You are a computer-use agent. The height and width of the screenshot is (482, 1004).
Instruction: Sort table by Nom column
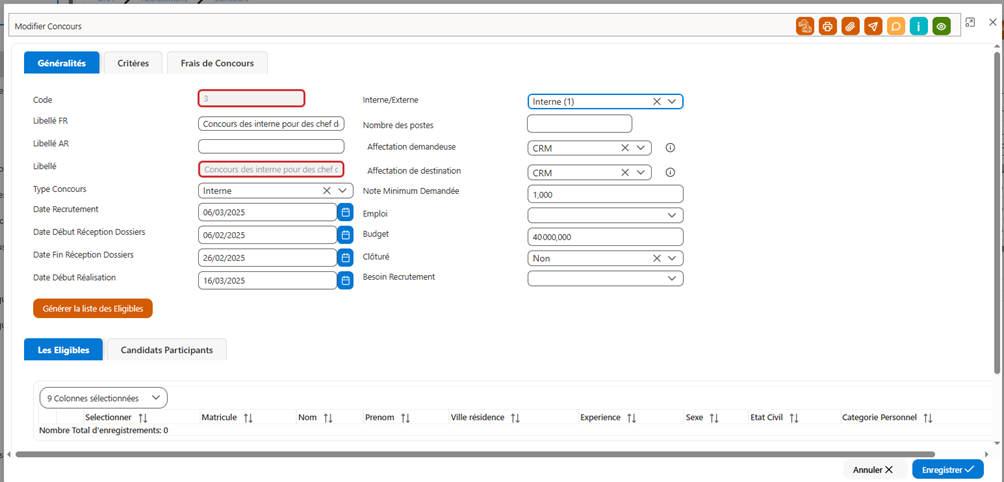tap(328, 417)
